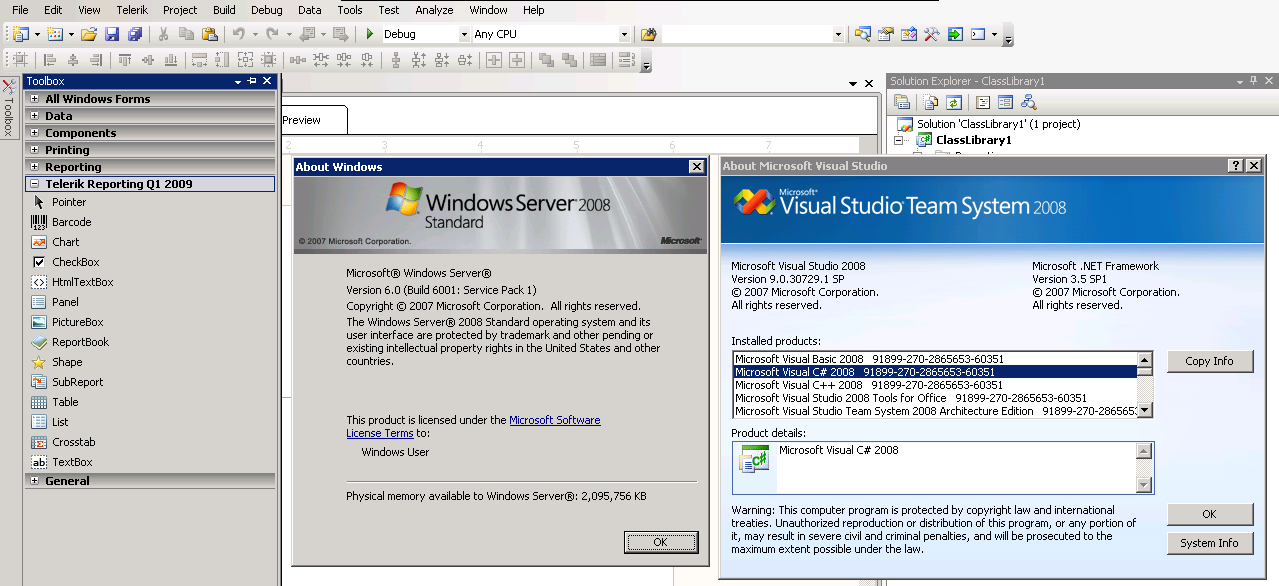Open the Debug configuration dropdown
The image size is (1279, 586).
point(464,34)
